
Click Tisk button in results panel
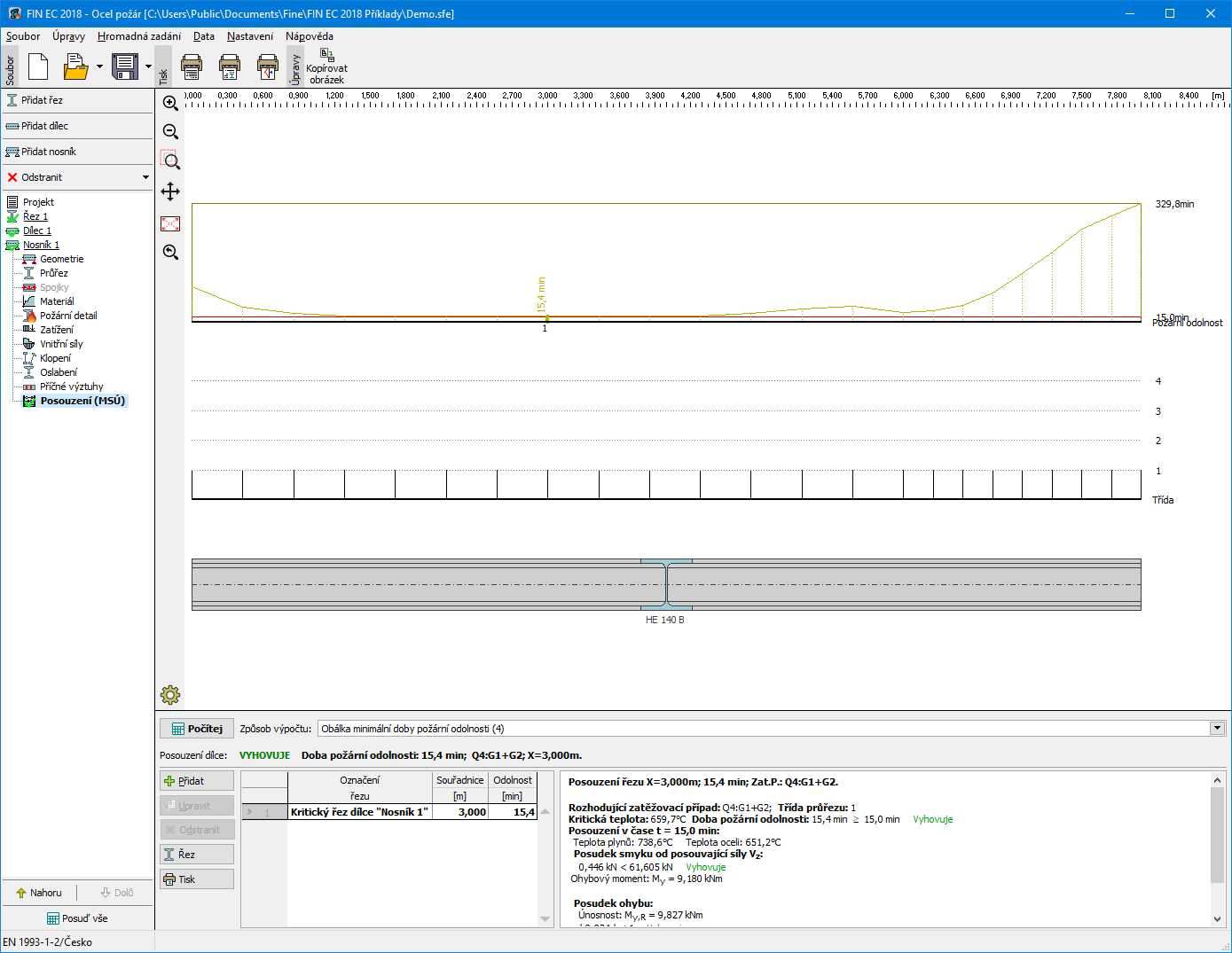pyautogui.click(x=197, y=879)
